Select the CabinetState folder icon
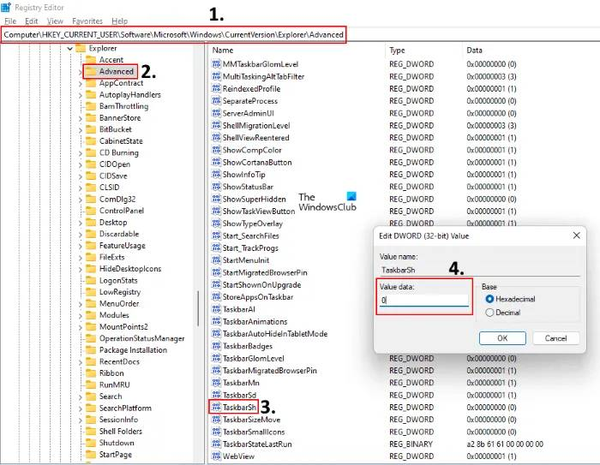 pyautogui.click(x=91, y=141)
